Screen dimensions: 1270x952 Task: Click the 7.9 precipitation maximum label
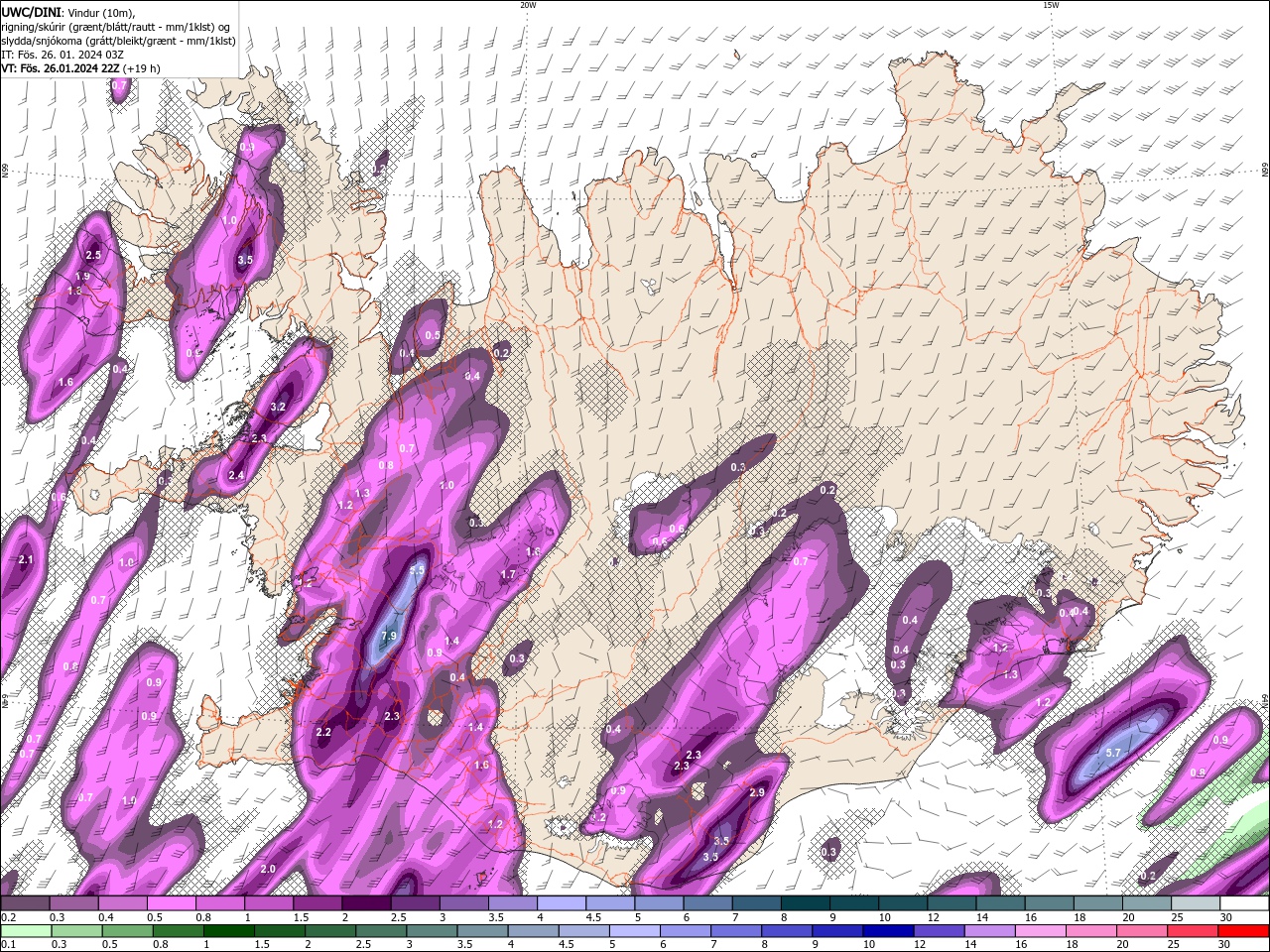tap(389, 636)
